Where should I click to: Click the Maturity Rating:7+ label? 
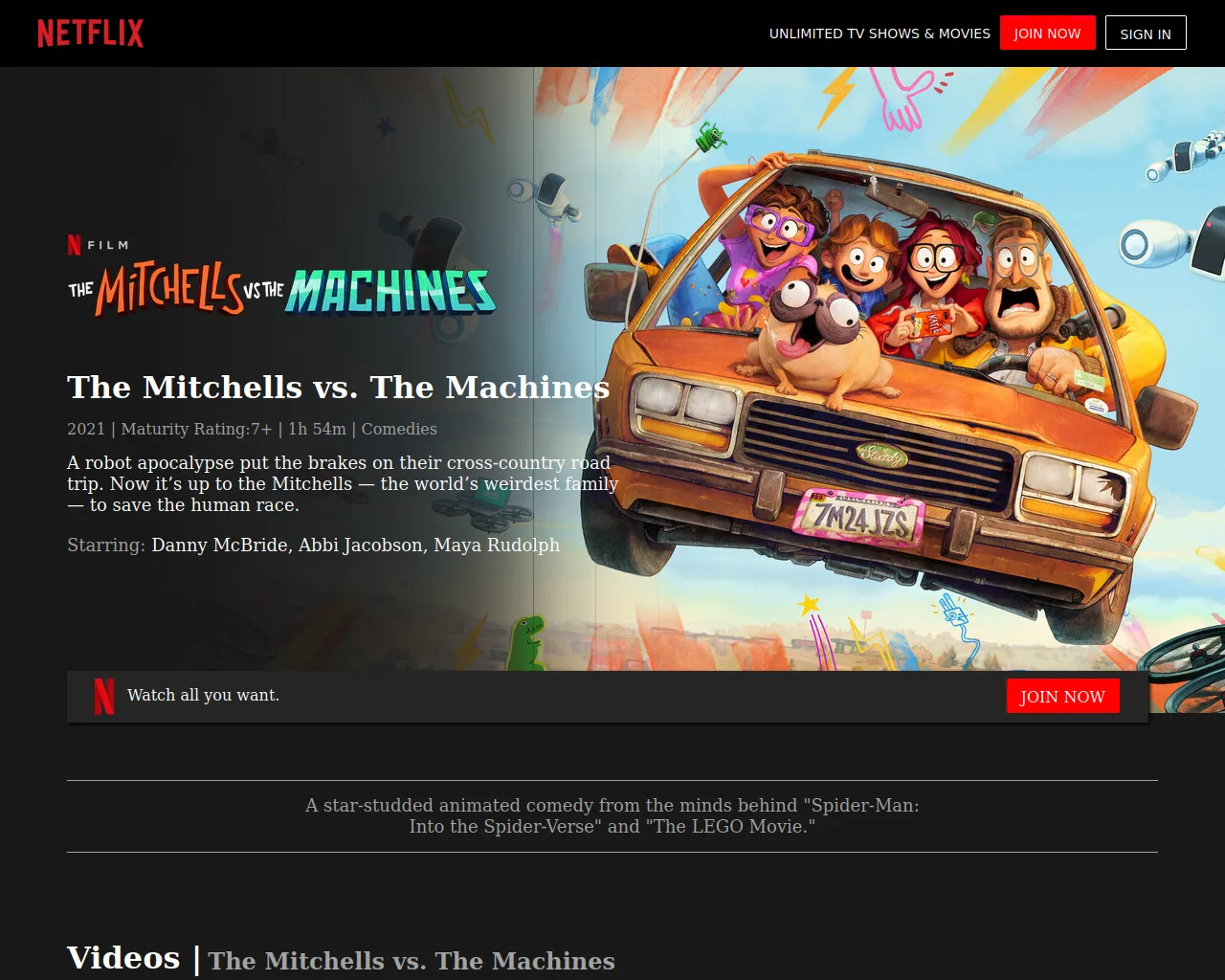tap(196, 429)
